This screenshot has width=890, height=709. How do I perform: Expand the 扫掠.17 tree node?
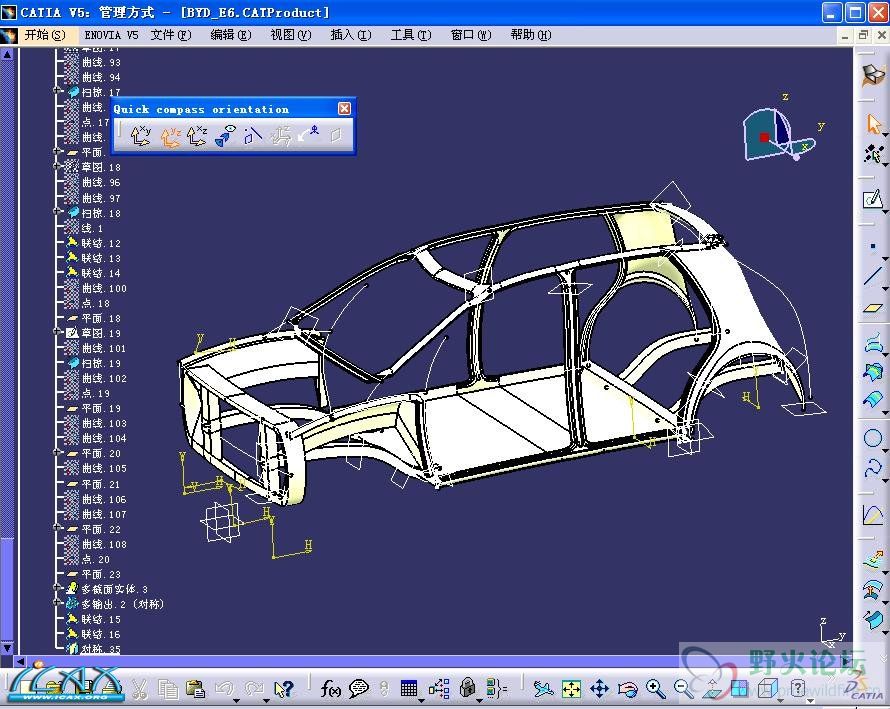click(57, 91)
